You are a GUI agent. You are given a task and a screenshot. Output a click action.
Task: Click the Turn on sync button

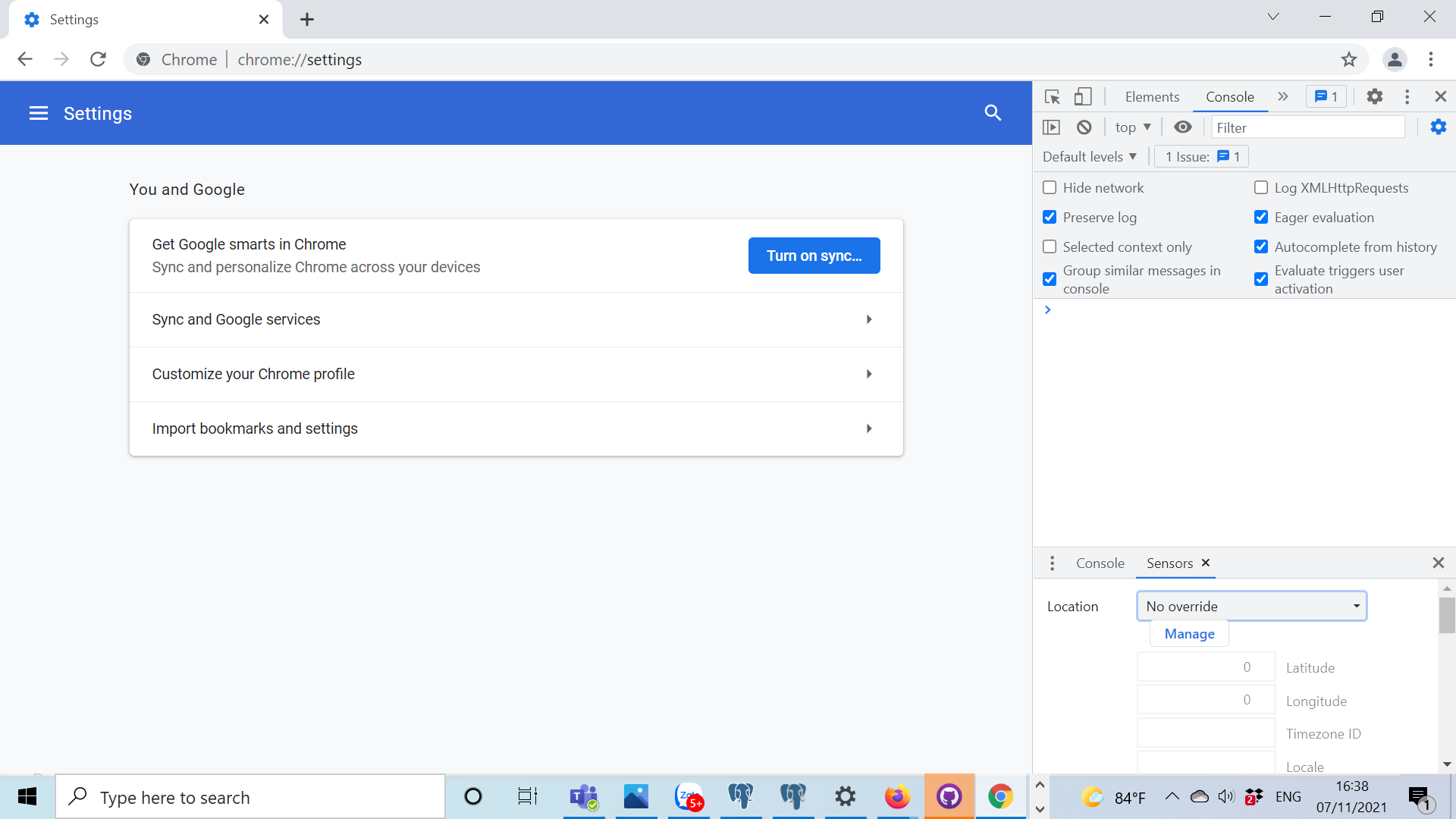[x=814, y=255]
